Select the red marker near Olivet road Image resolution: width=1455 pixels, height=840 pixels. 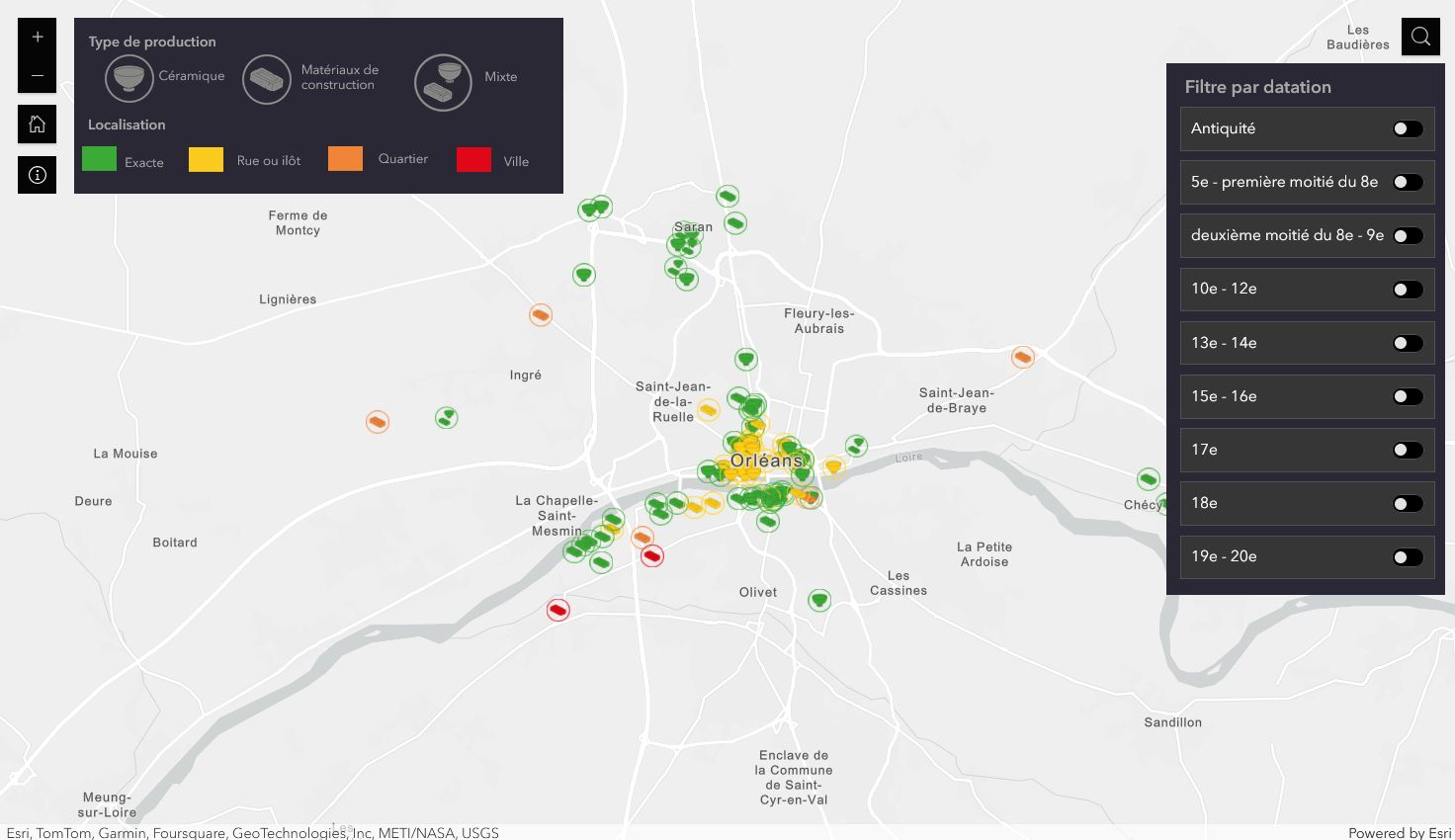tap(651, 555)
